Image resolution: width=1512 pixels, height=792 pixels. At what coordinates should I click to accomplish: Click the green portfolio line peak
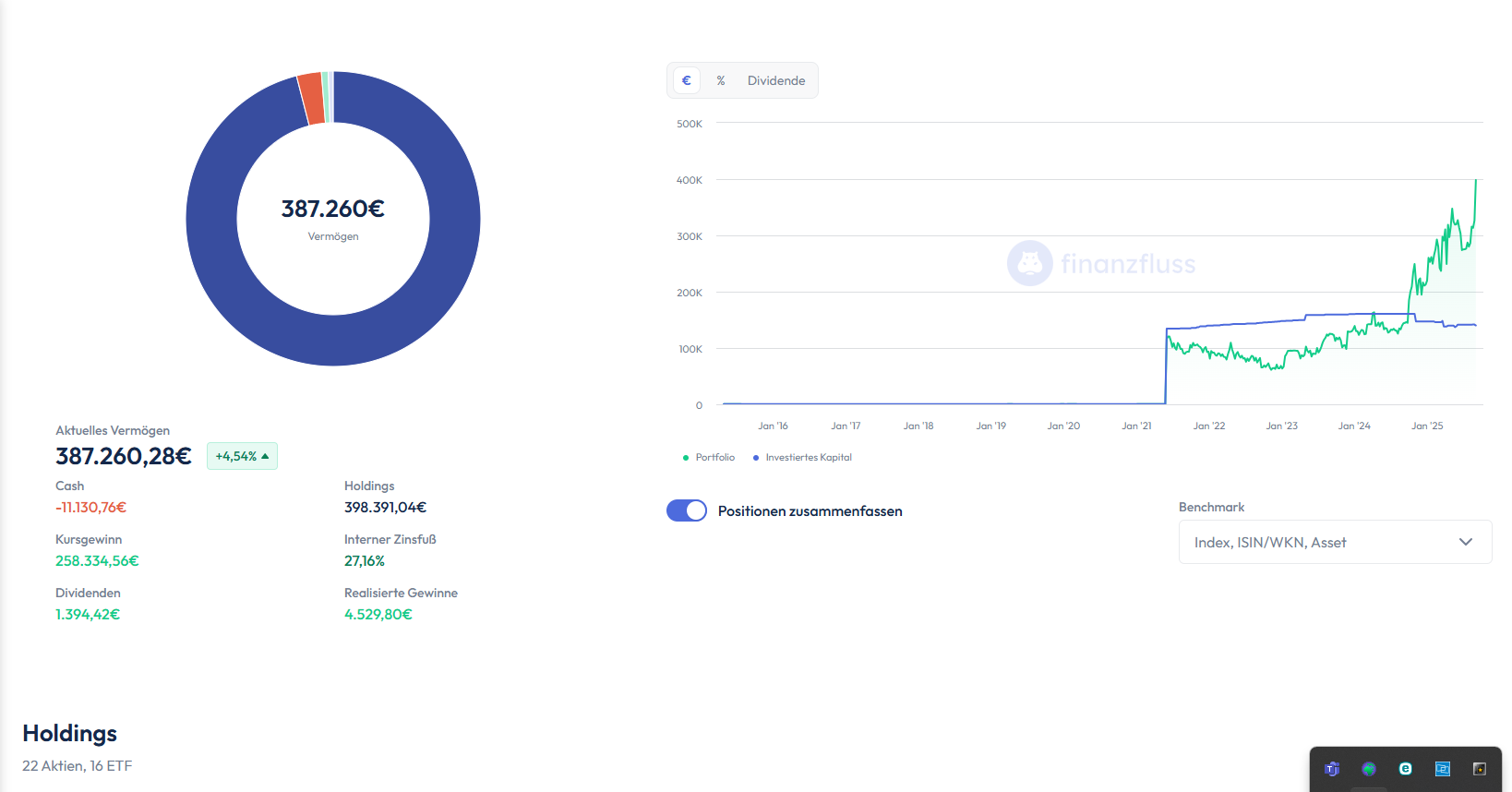click(1475, 182)
